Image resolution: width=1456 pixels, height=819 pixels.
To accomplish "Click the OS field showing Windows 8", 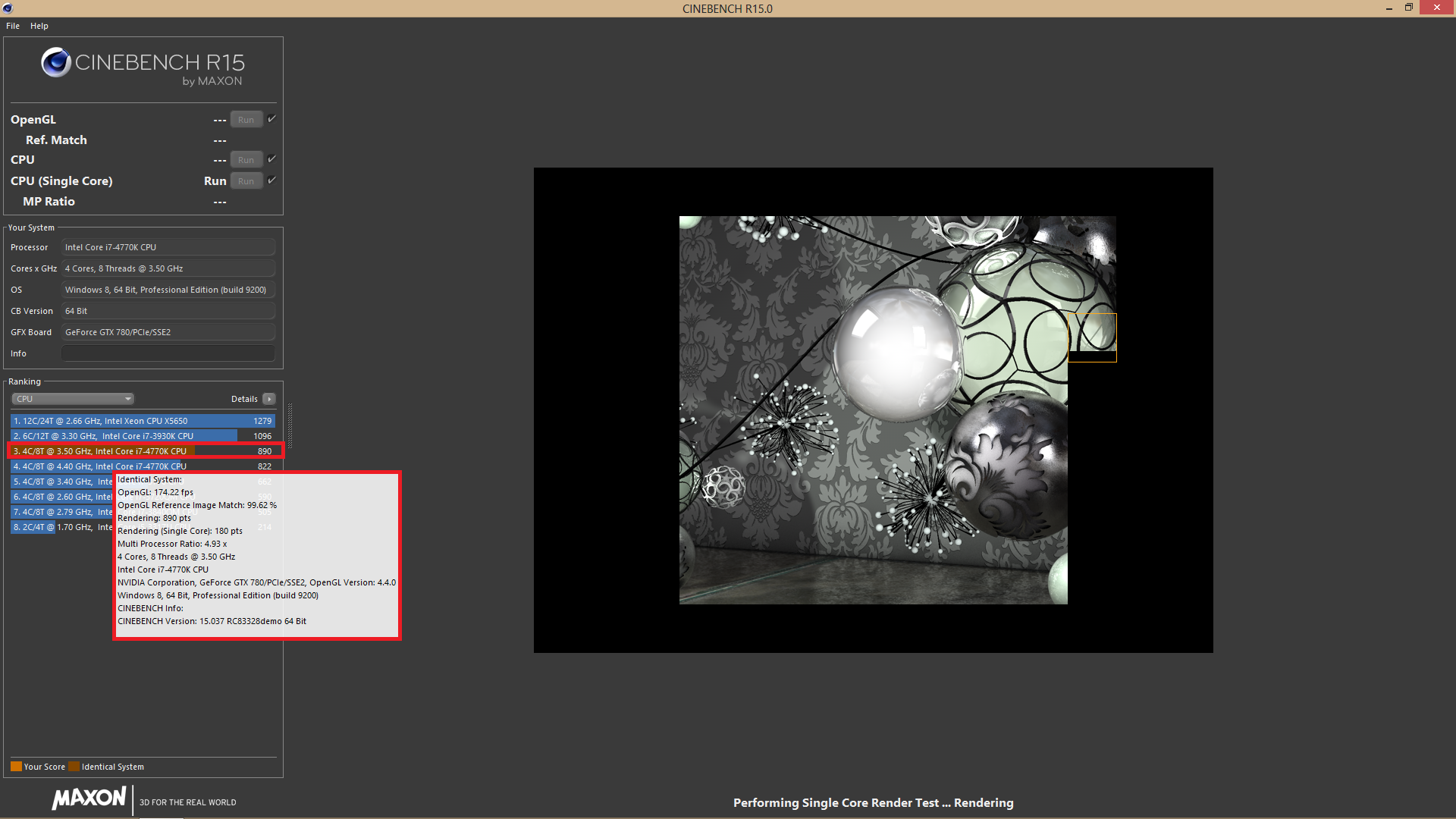I will tap(168, 290).
